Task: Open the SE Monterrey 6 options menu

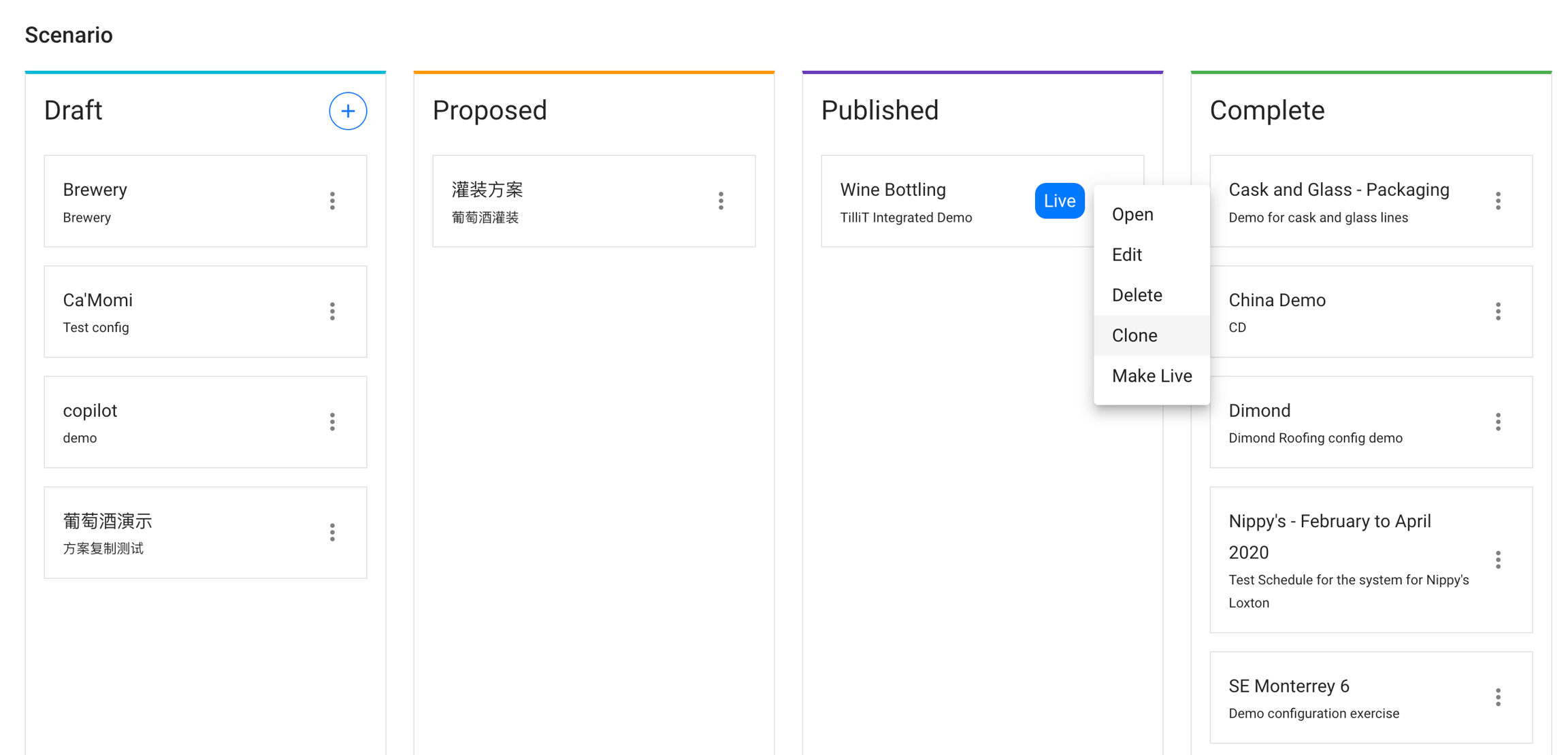Action: click(1498, 697)
